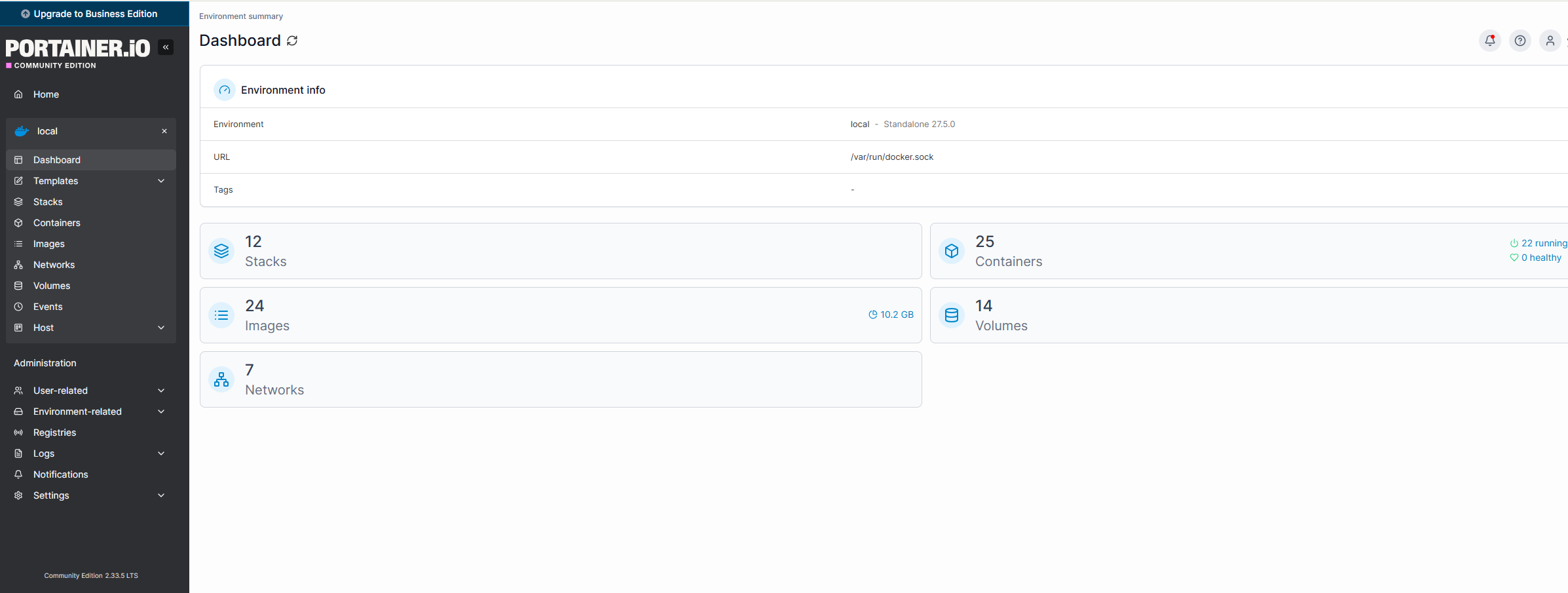This screenshot has height=593, width=1568.
Task: Open the help question mark icon
Action: (1520, 41)
